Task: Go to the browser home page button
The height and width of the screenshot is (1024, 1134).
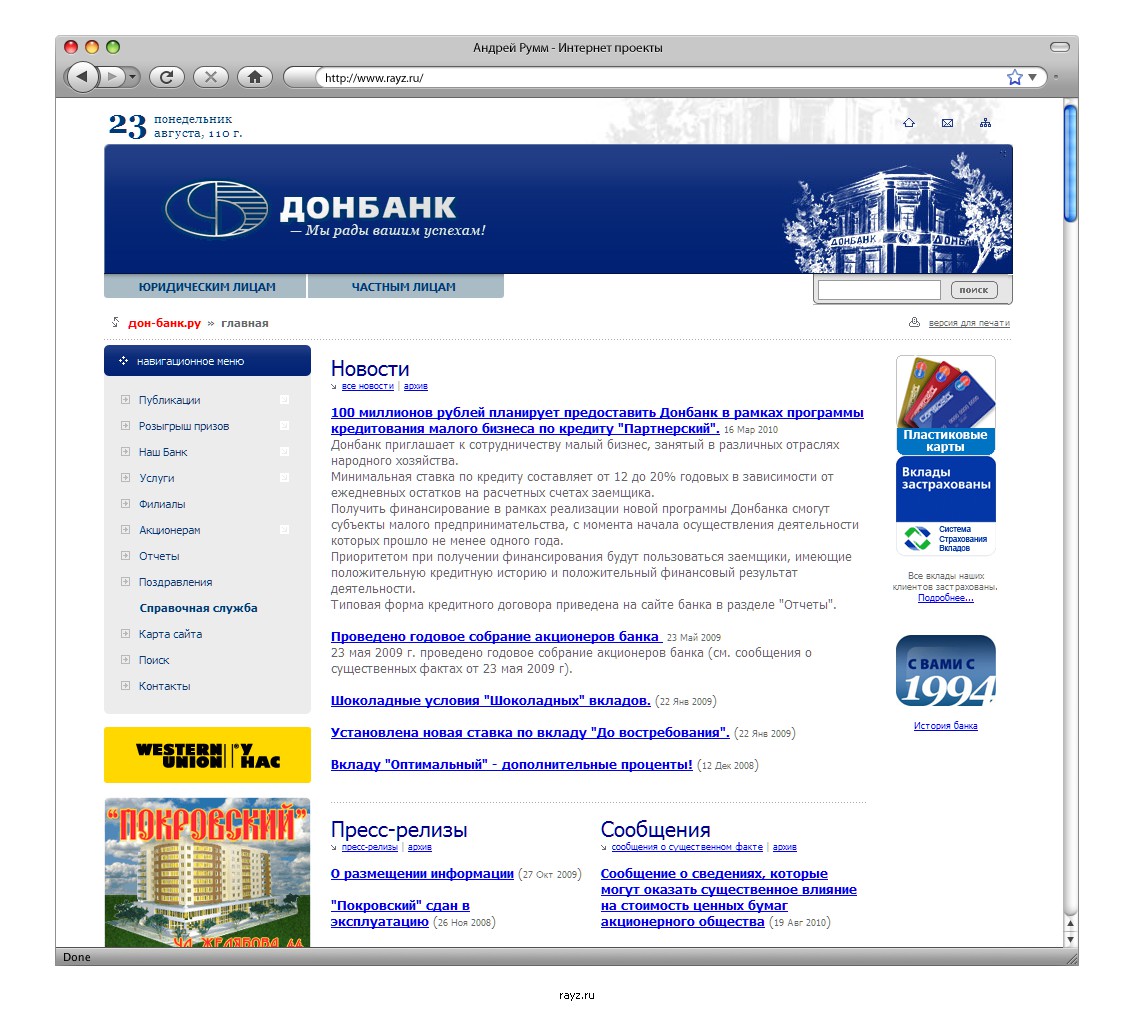Action: click(255, 77)
